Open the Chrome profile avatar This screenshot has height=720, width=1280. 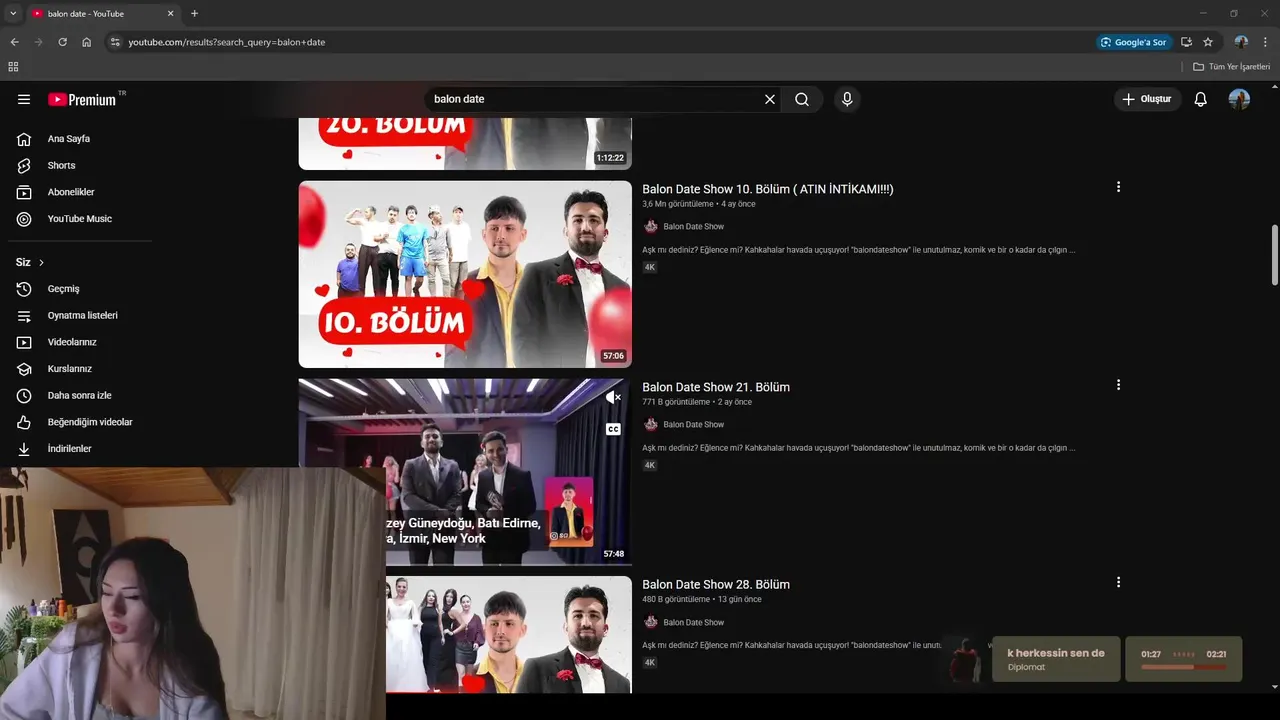click(1241, 42)
